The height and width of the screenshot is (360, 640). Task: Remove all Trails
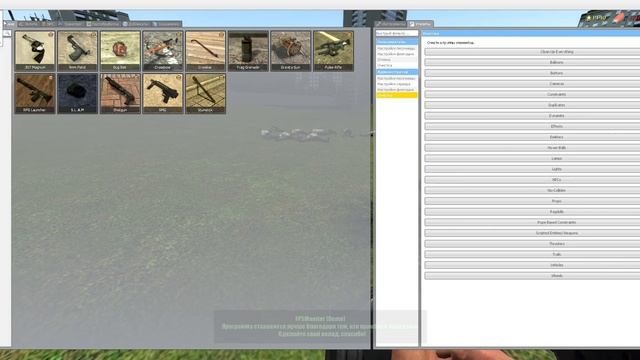532,254
